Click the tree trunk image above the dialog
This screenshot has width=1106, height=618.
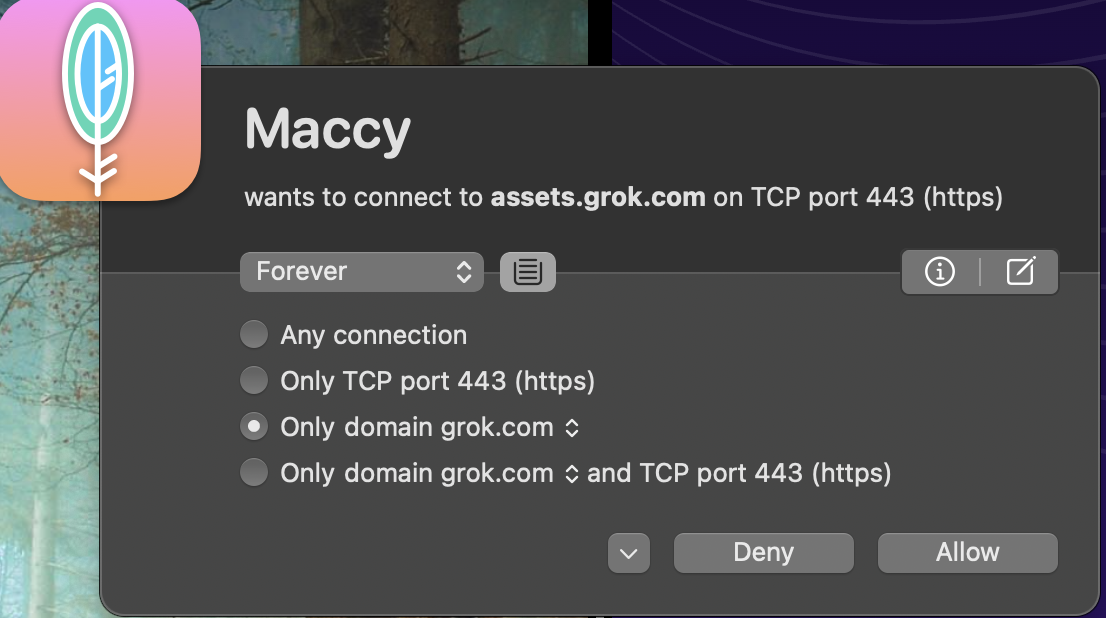coord(394,32)
